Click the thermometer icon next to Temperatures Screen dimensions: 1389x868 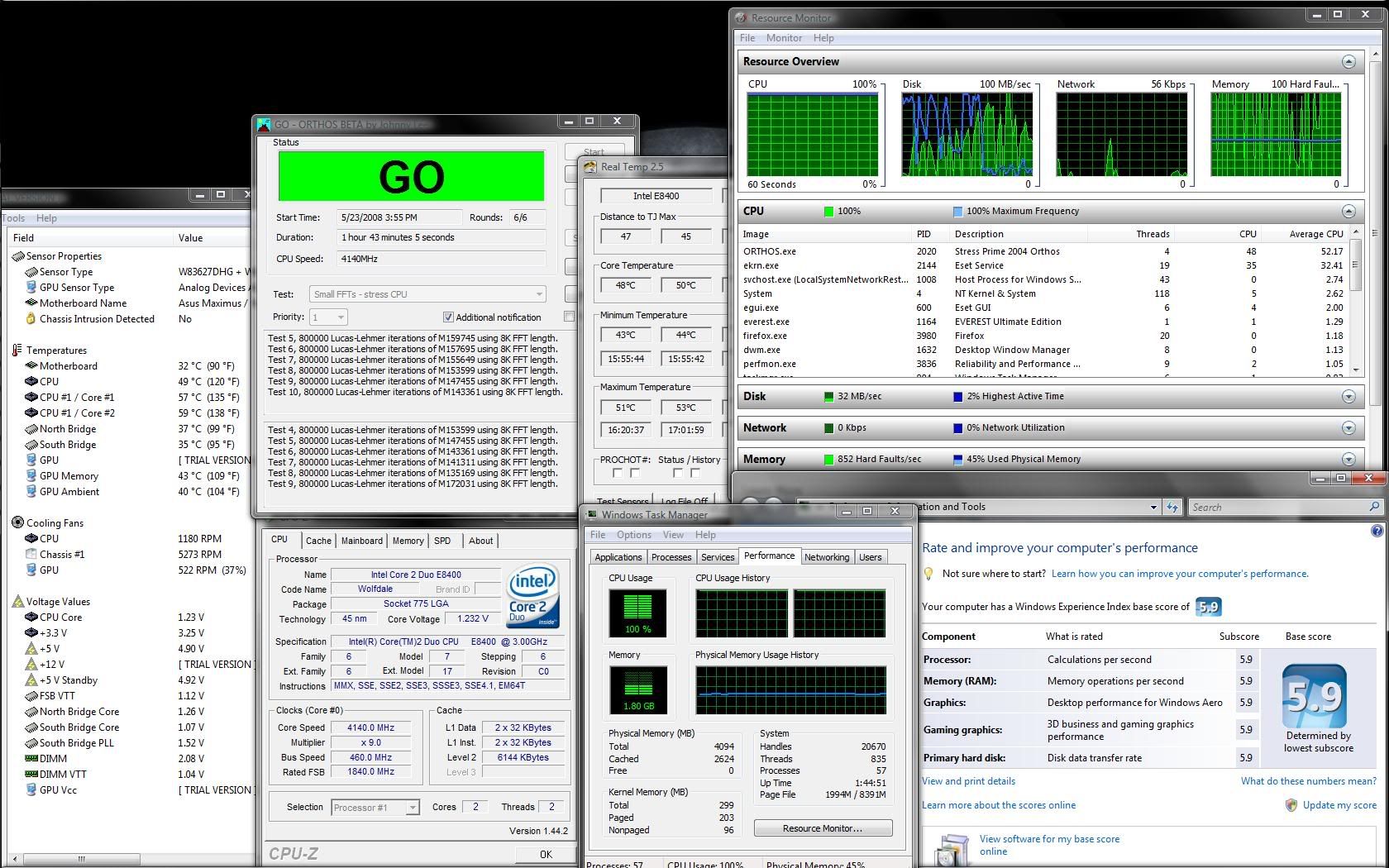[17, 351]
